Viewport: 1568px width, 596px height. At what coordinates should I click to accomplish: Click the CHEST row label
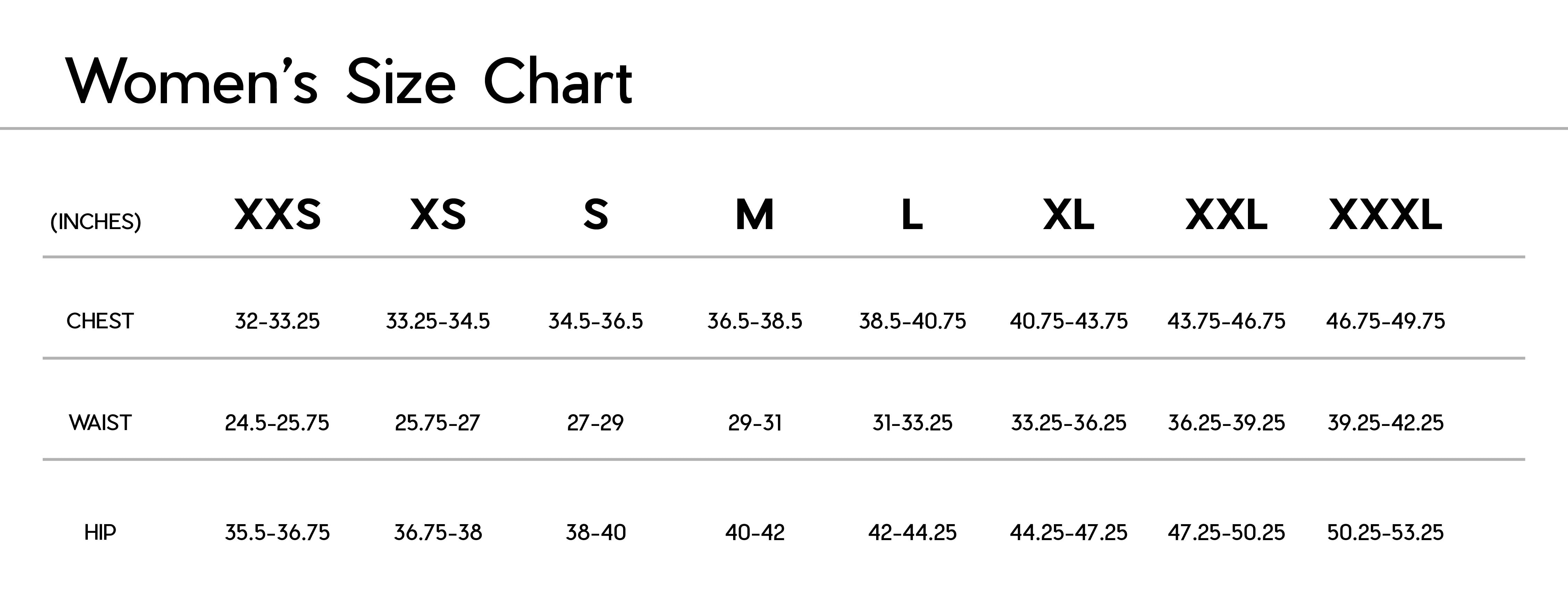coord(100,321)
